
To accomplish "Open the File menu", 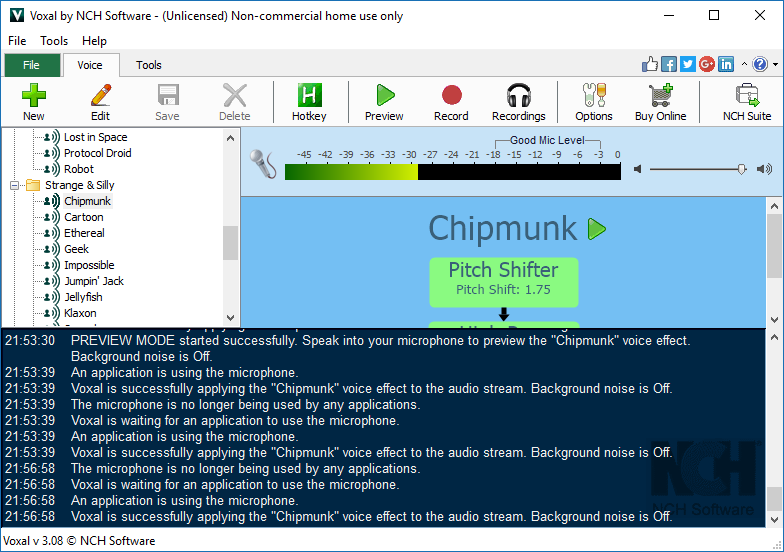I will [17, 40].
